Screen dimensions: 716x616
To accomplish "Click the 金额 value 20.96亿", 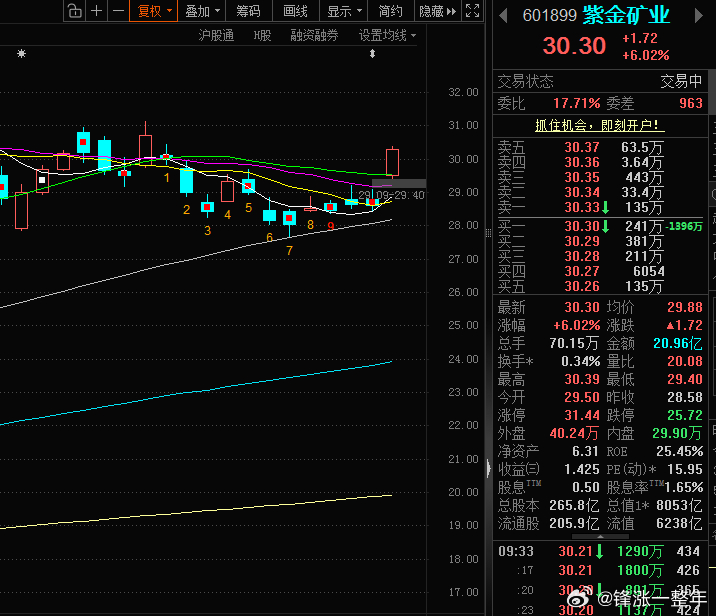I will [678, 343].
